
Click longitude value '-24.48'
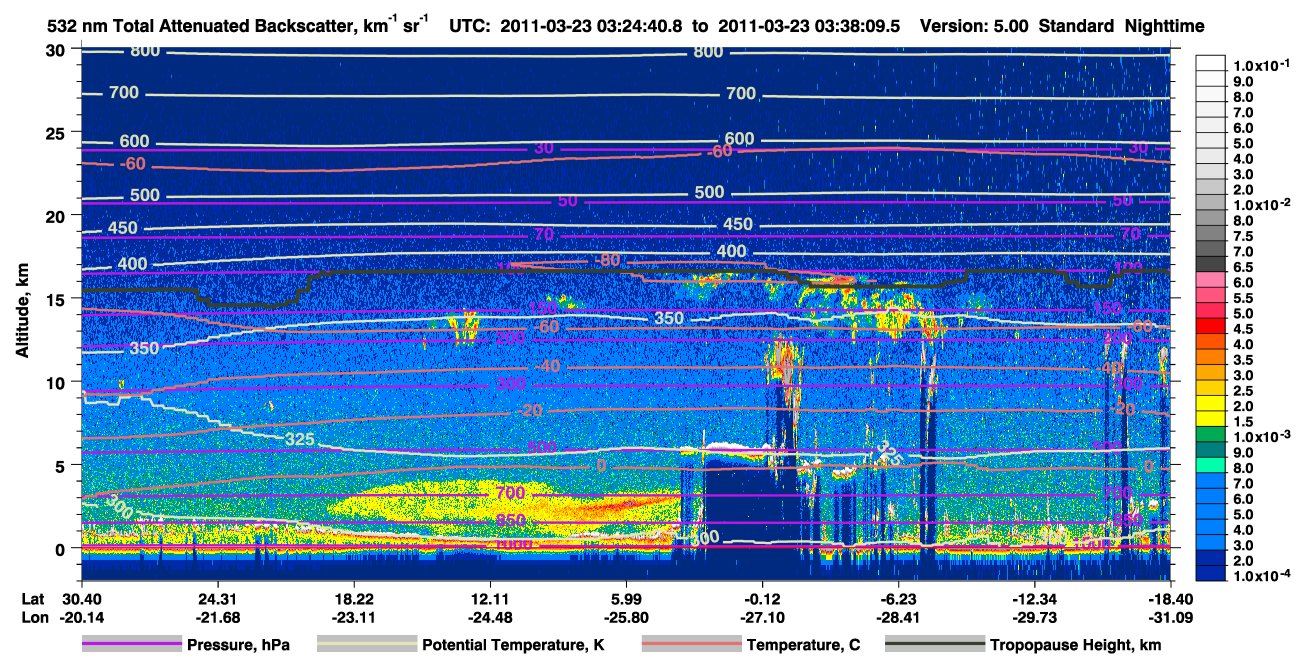click(x=489, y=618)
